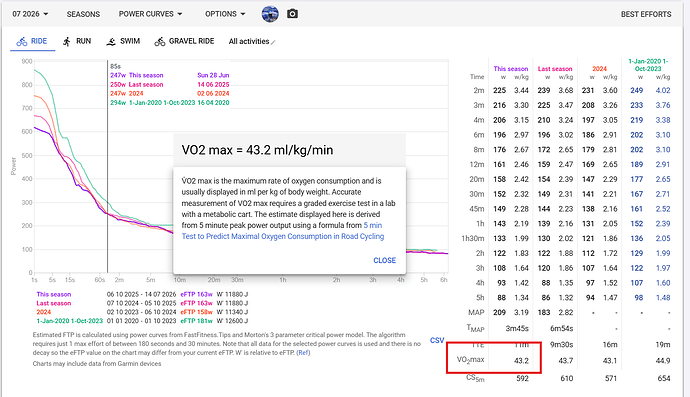
Task: Switch to the Run tab
Action: coord(77,41)
